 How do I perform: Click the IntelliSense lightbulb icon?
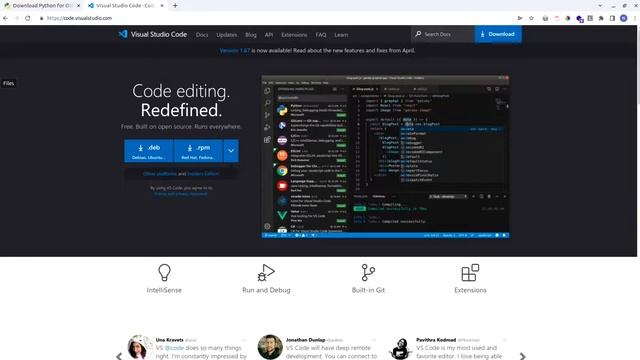tap(164, 272)
